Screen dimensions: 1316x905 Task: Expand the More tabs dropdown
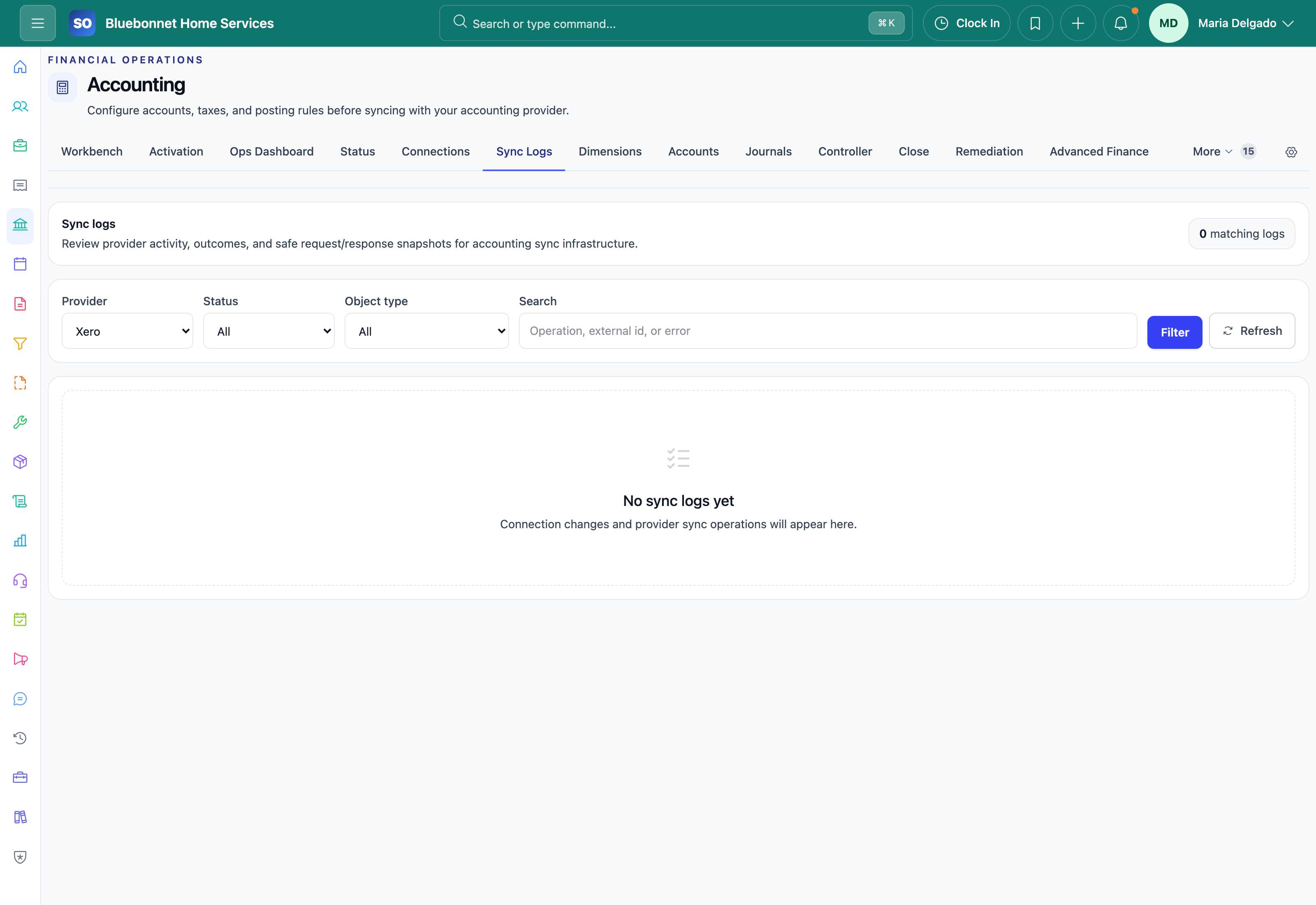[1212, 151]
